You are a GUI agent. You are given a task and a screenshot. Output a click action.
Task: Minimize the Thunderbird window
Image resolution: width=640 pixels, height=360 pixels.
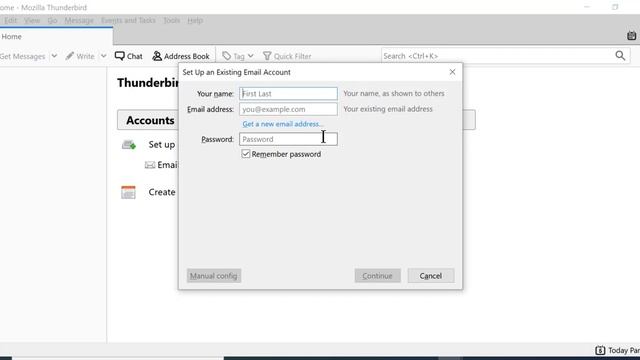(587, 7)
